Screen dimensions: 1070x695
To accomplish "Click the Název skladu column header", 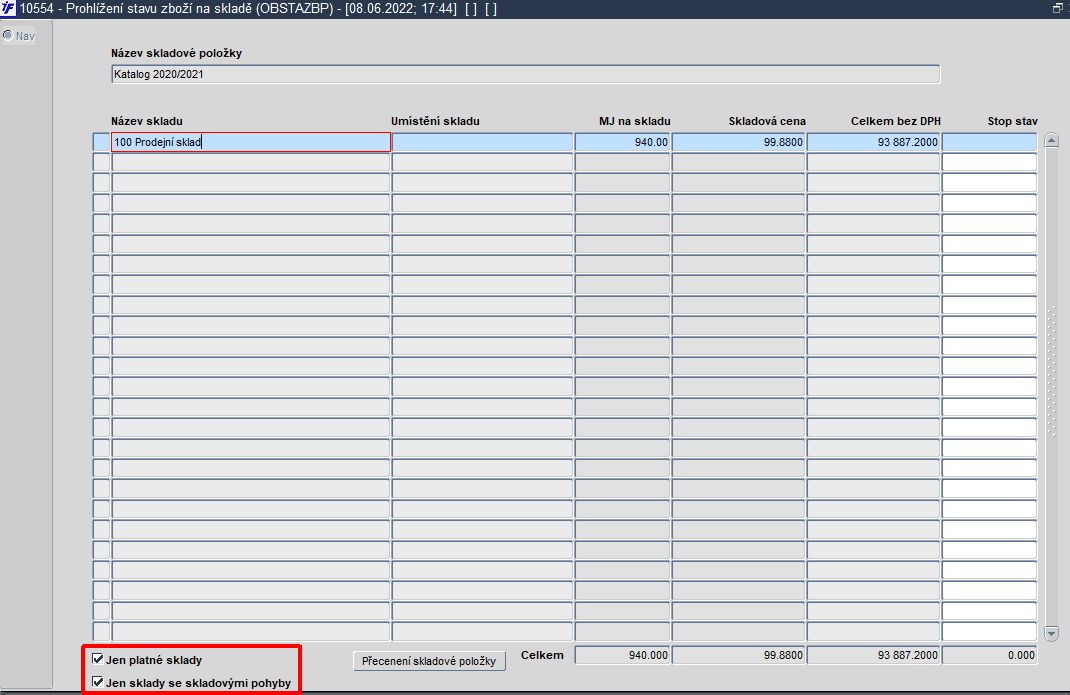I will click(147, 121).
